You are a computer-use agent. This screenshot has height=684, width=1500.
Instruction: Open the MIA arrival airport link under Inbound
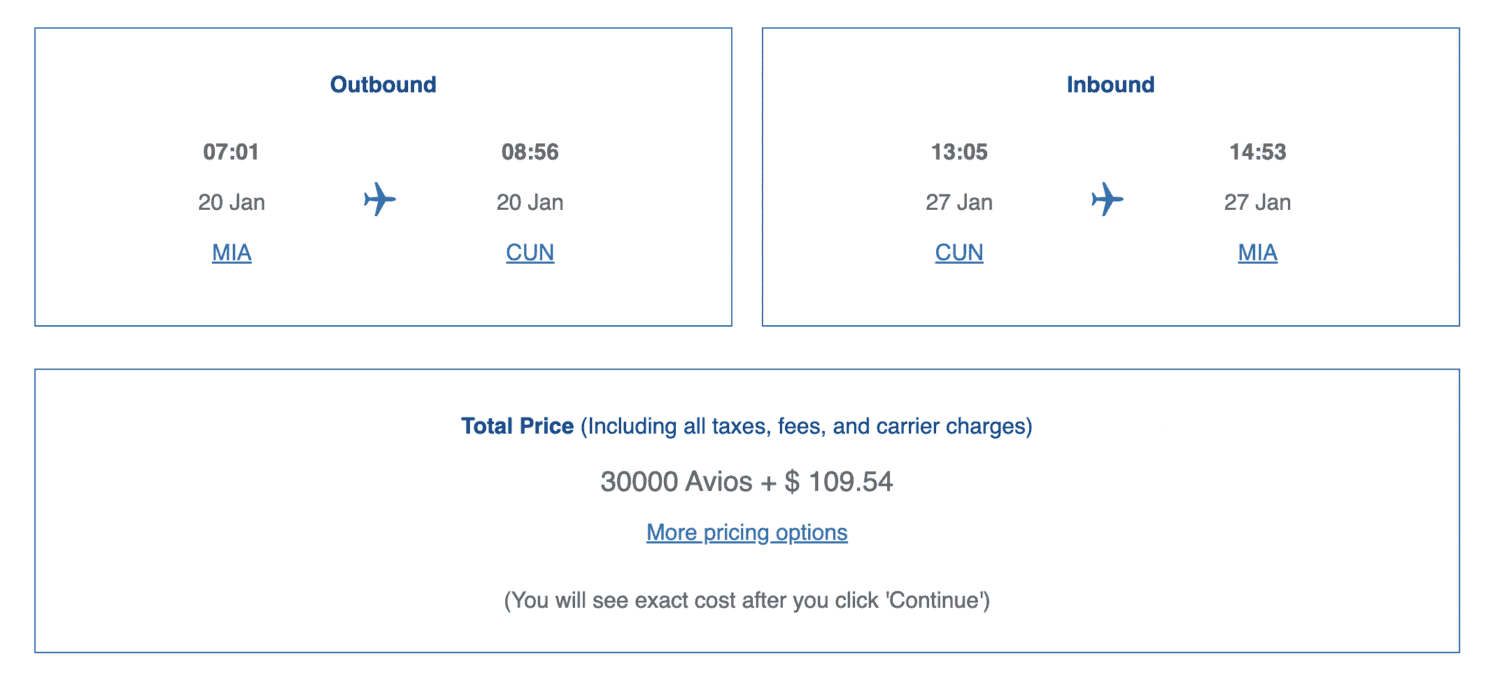click(1257, 253)
